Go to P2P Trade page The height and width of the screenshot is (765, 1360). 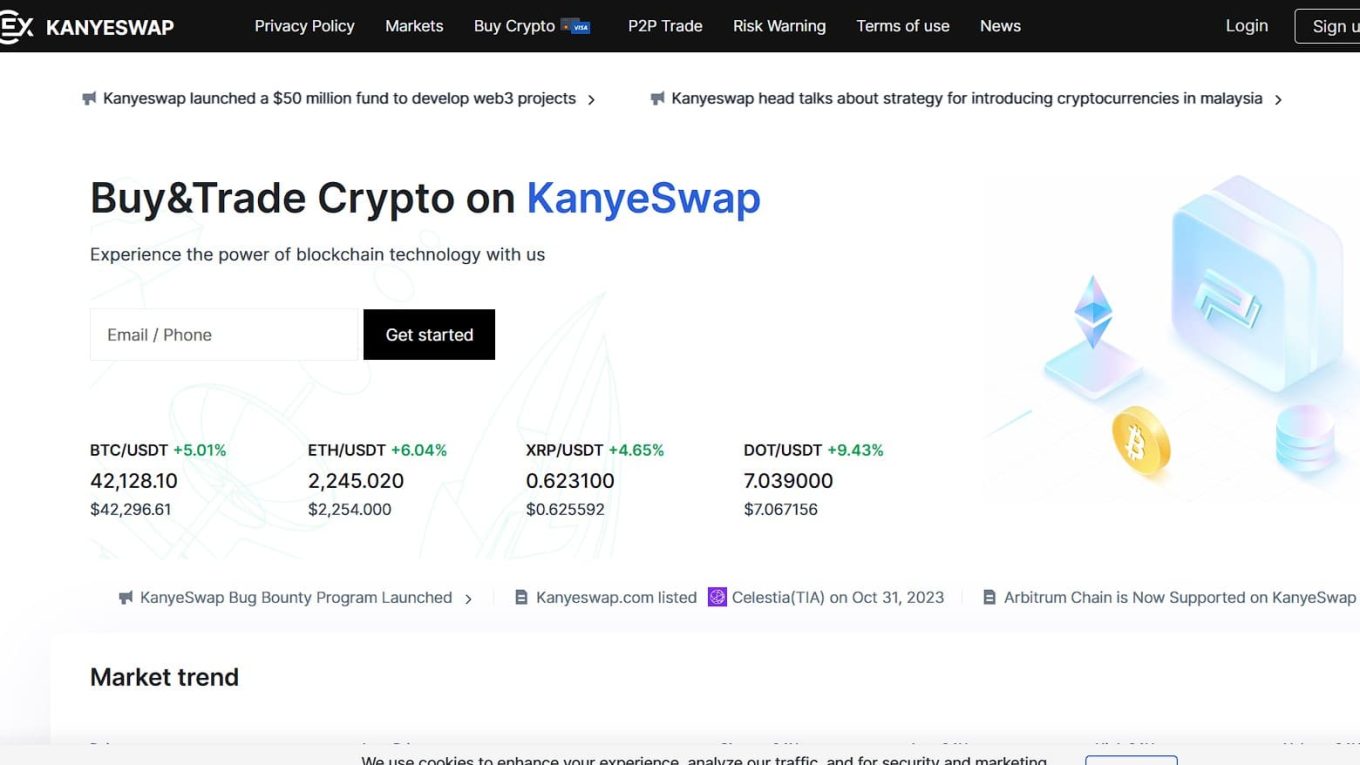(x=665, y=26)
